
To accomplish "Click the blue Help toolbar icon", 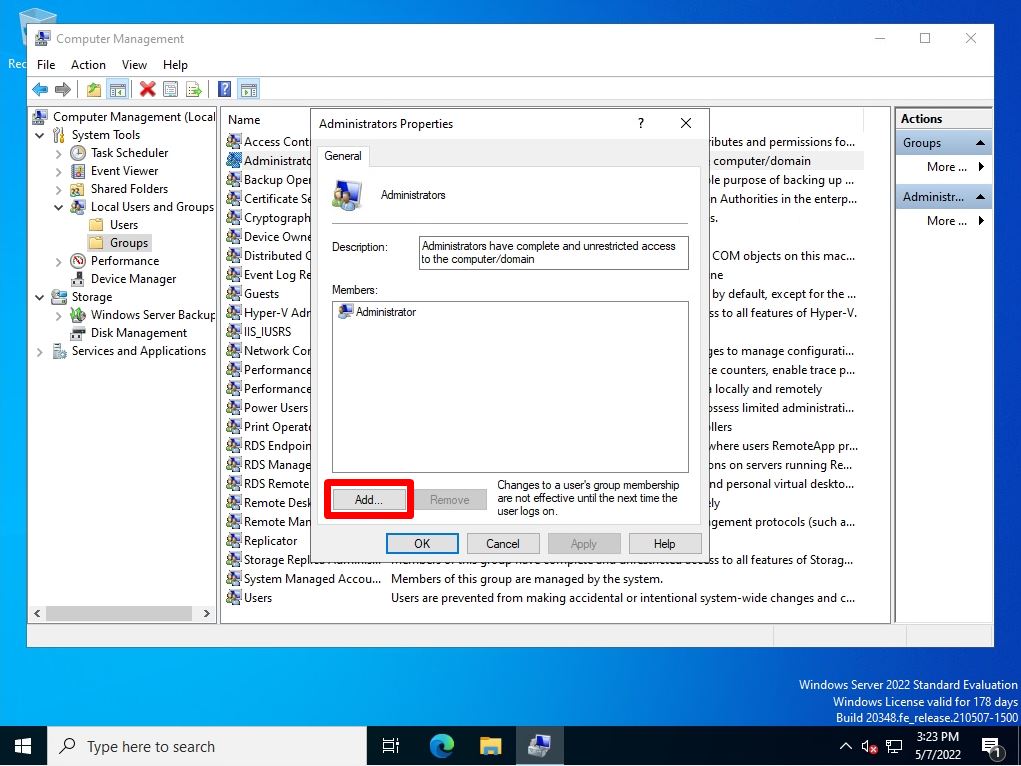I will [224, 89].
